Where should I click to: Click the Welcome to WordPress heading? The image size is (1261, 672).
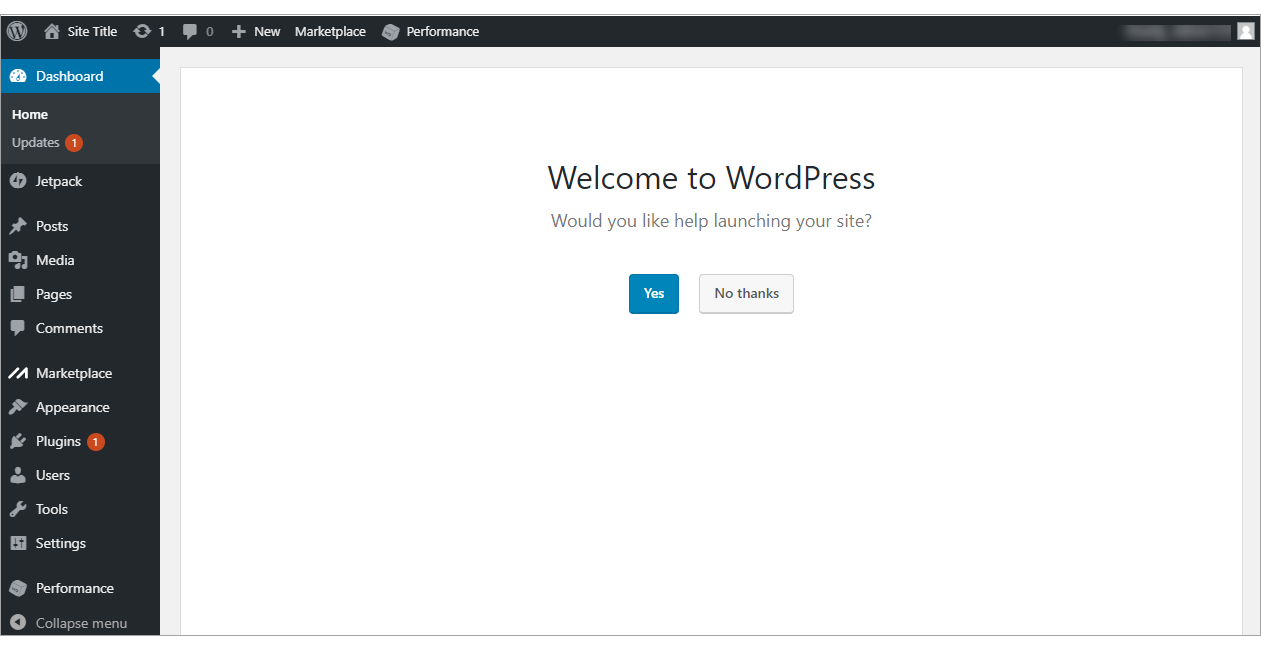[711, 178]
